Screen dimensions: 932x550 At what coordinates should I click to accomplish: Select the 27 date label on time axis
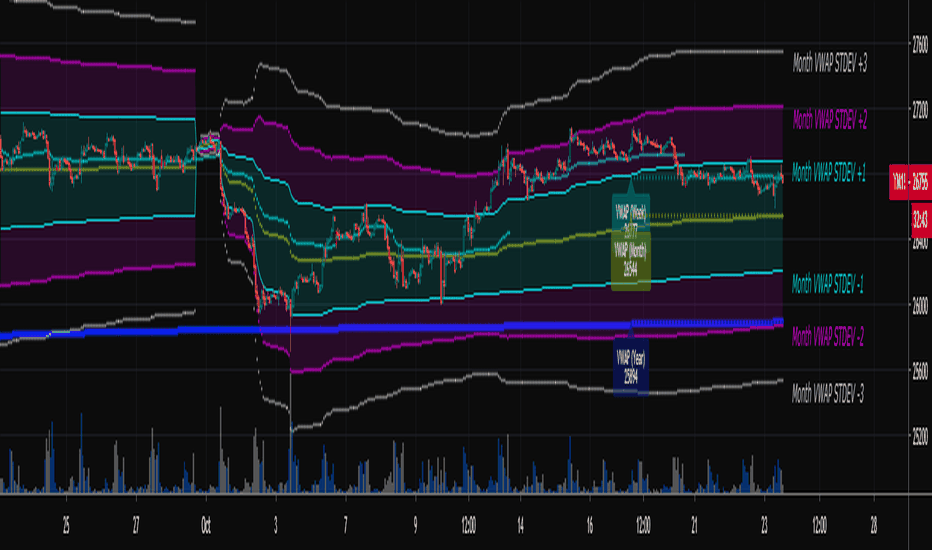tap(136, 525)
